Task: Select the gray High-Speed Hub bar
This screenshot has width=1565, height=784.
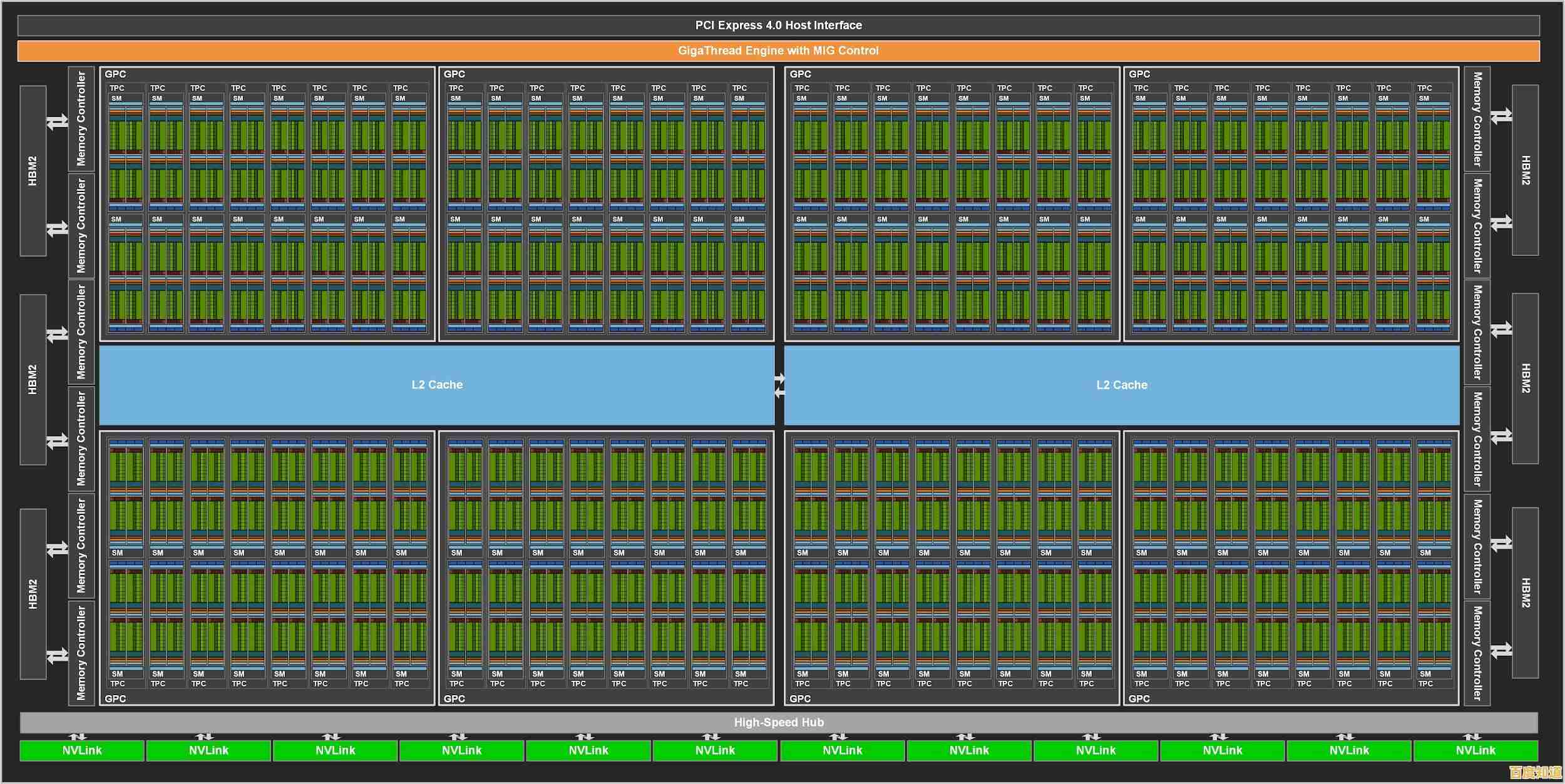Action: pyautogui.click(x=778, y=722)
